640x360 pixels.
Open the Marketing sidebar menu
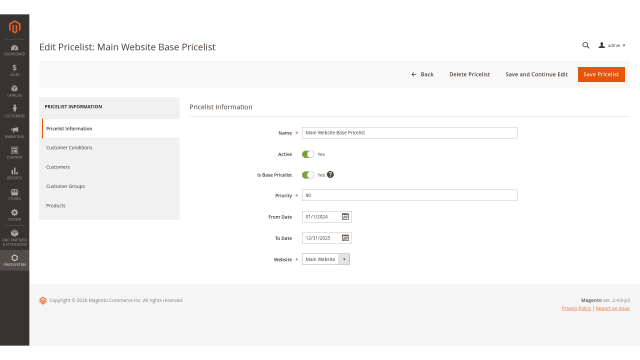14,132
